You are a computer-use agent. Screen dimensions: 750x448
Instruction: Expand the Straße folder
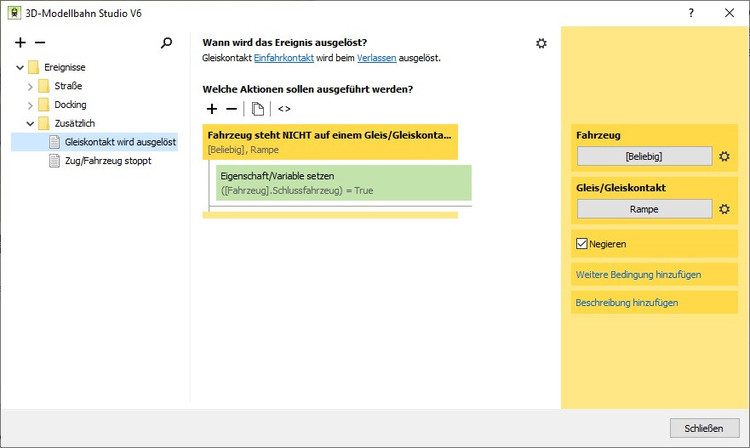point(30,86)
